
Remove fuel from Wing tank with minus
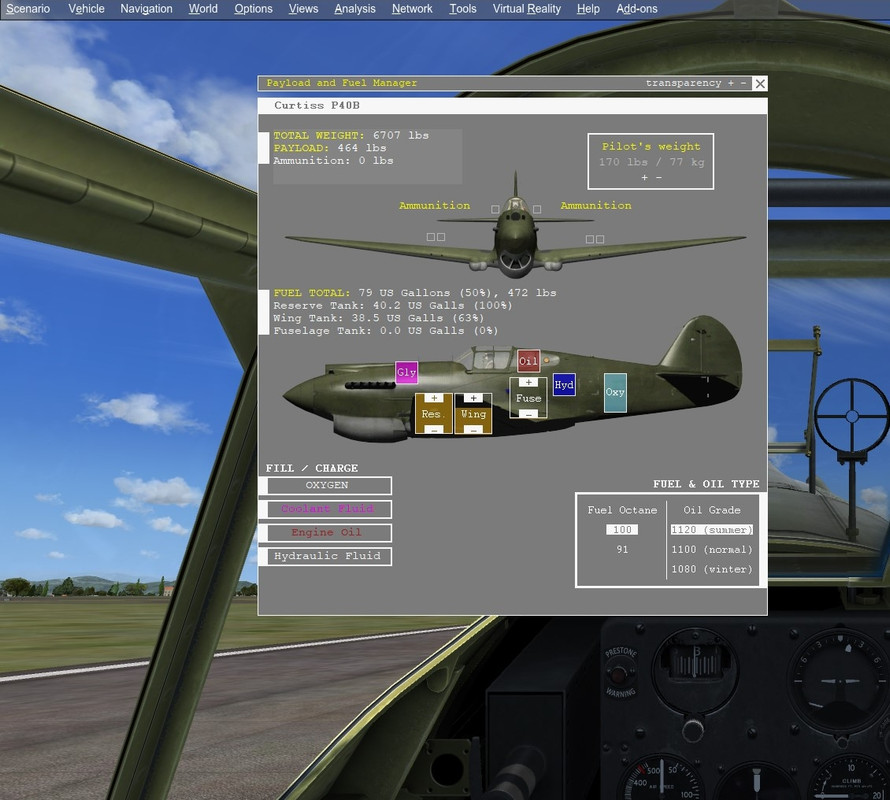(473, 430)
